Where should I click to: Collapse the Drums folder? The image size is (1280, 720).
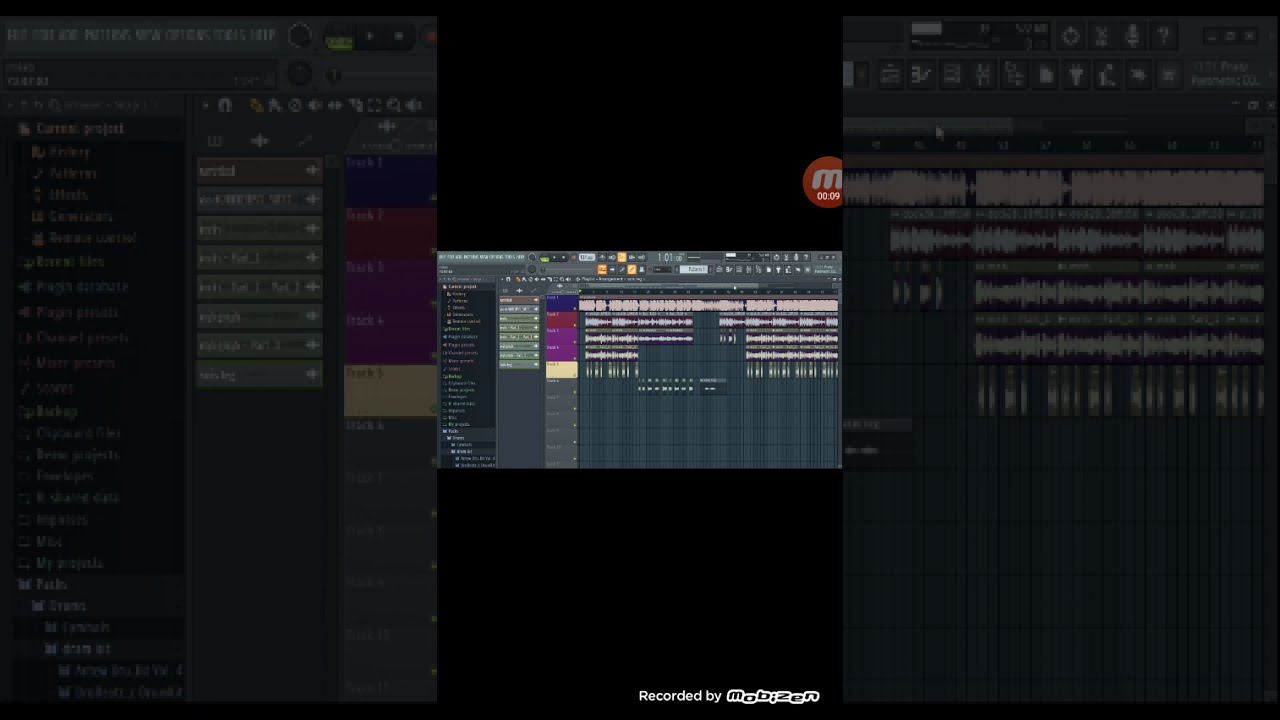tap(458, 438)
